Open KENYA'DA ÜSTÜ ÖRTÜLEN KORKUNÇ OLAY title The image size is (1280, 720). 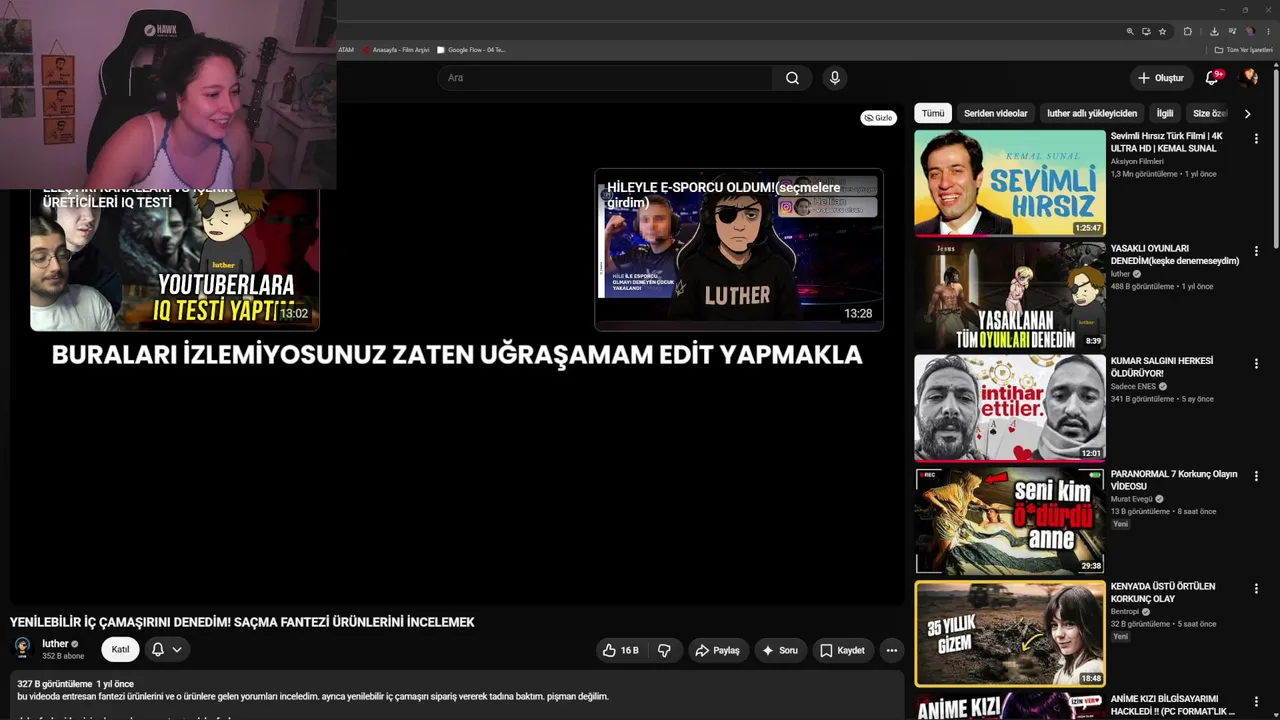tap(1163, 592)
